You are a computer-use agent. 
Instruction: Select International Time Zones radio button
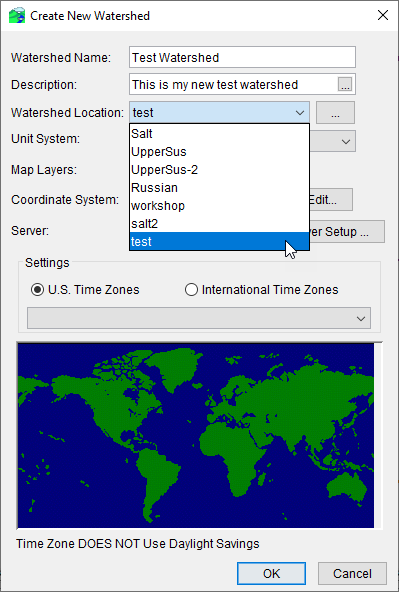pos(191,290)
